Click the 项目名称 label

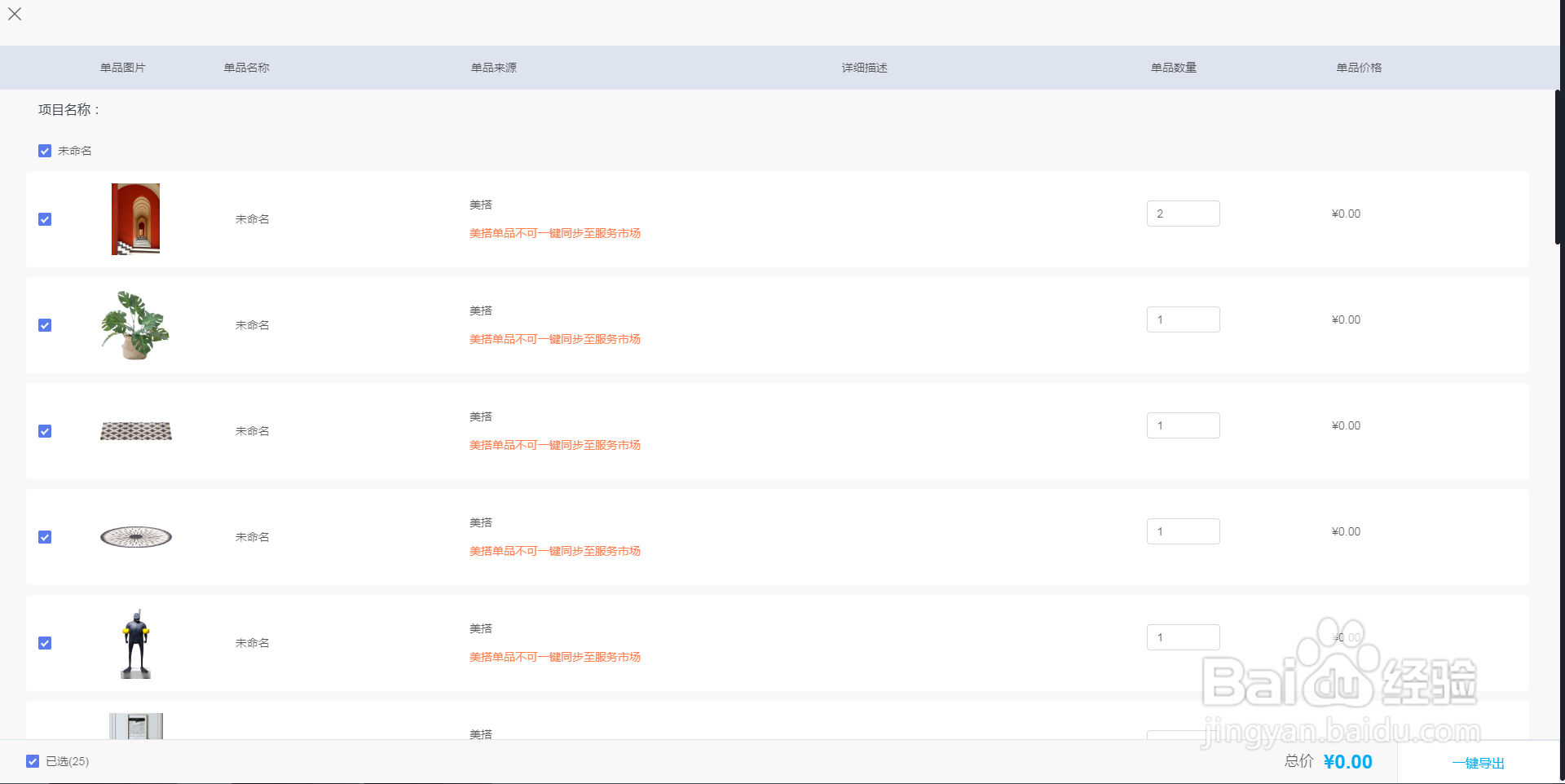(x=68, y=110)
